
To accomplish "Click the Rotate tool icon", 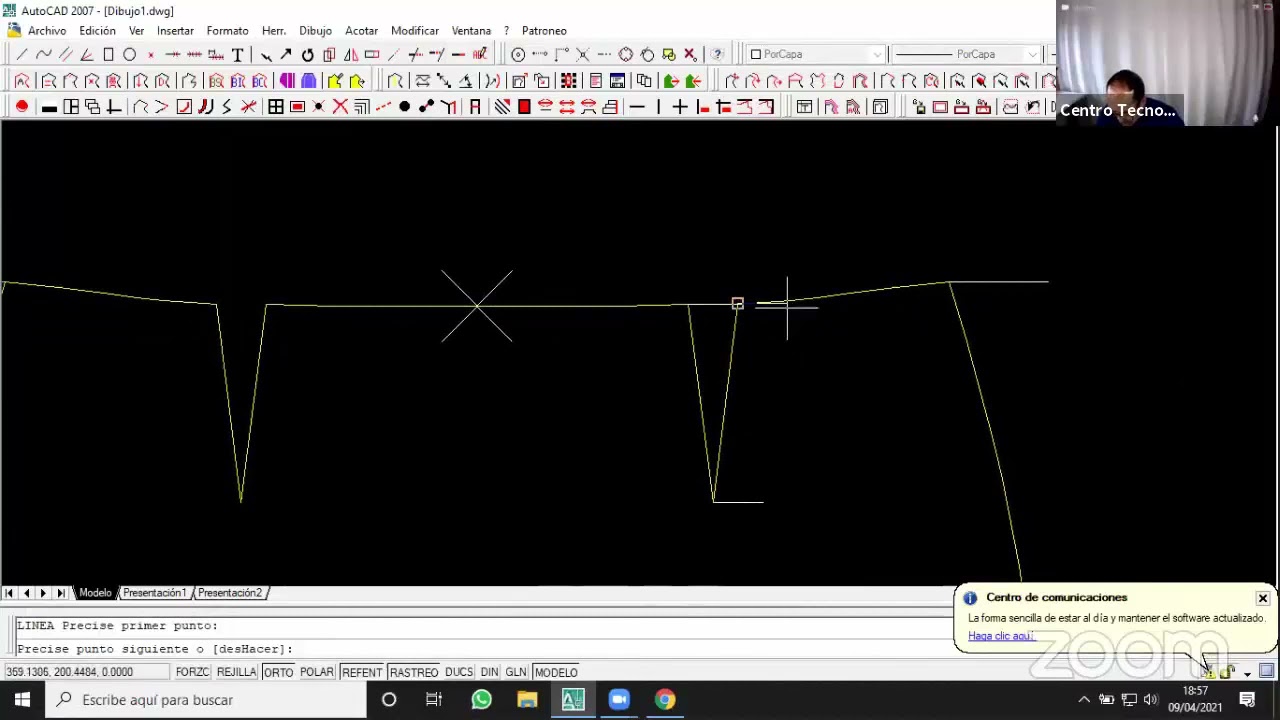I will 307,54.
